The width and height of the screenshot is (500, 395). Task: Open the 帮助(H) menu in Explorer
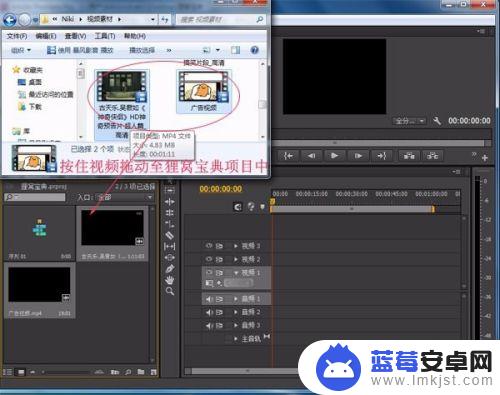point(135,36)
